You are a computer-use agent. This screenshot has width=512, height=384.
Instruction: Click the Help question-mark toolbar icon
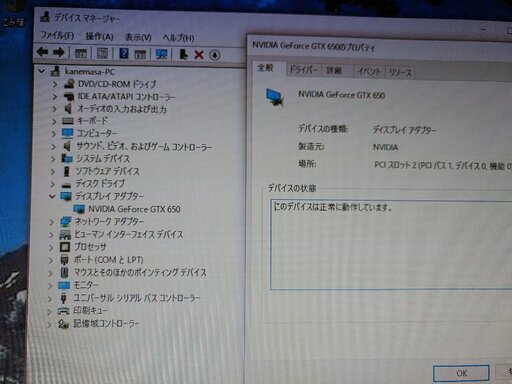(x=124, y=53)
